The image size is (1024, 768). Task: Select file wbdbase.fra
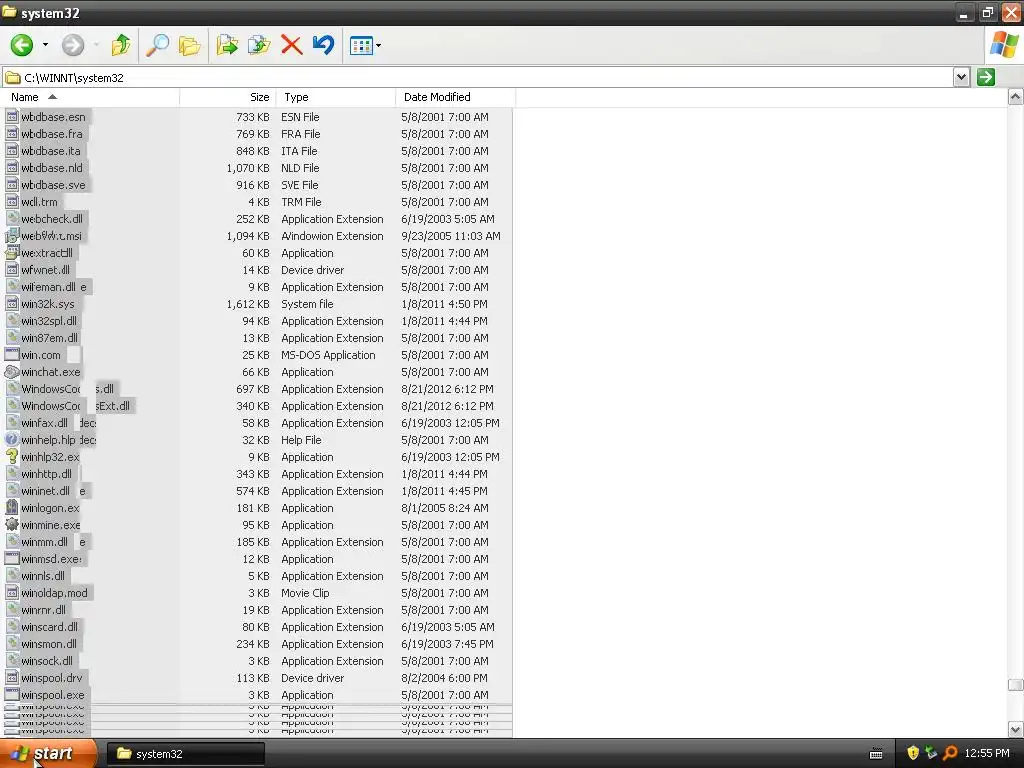[52, 135]
